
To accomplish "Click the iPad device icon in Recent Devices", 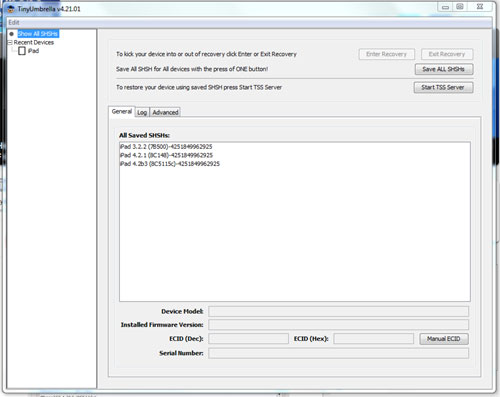I will (x=22, y=51).
